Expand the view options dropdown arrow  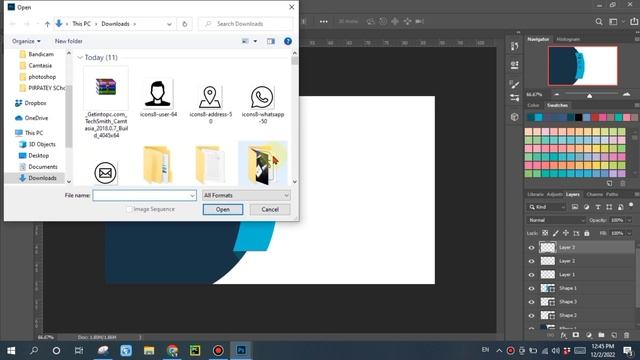coord(256,41)
